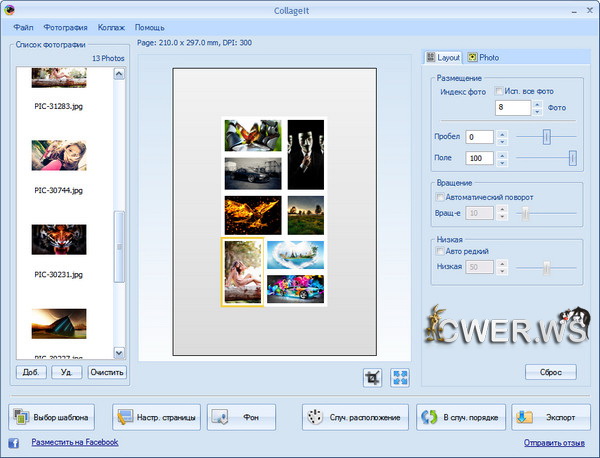Image resolution: width=600 pixels, height=458 pixels.
Task: Increase Пробел value with up arrow
Action: [502, 133]
